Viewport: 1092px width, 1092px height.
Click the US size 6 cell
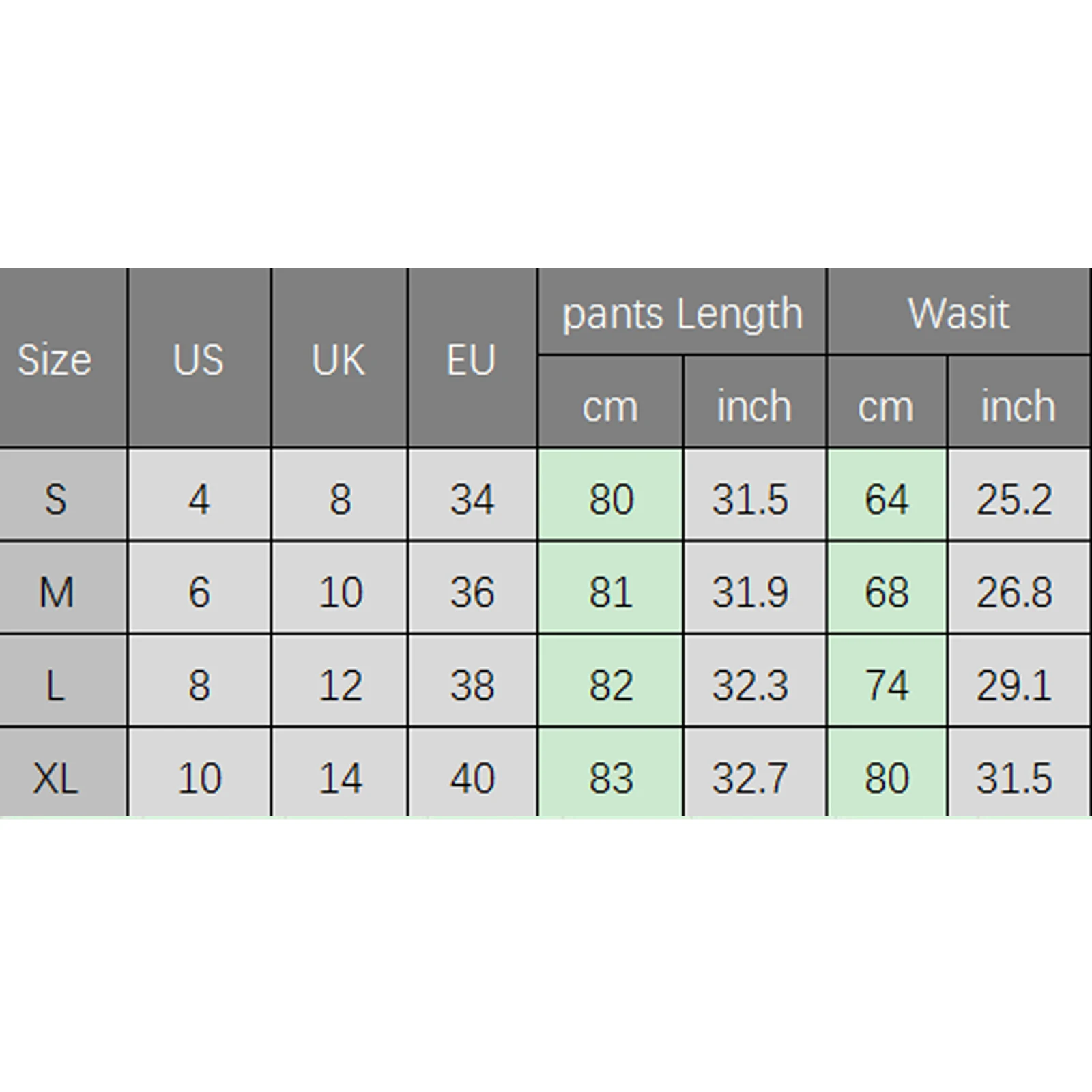point(199,588)
